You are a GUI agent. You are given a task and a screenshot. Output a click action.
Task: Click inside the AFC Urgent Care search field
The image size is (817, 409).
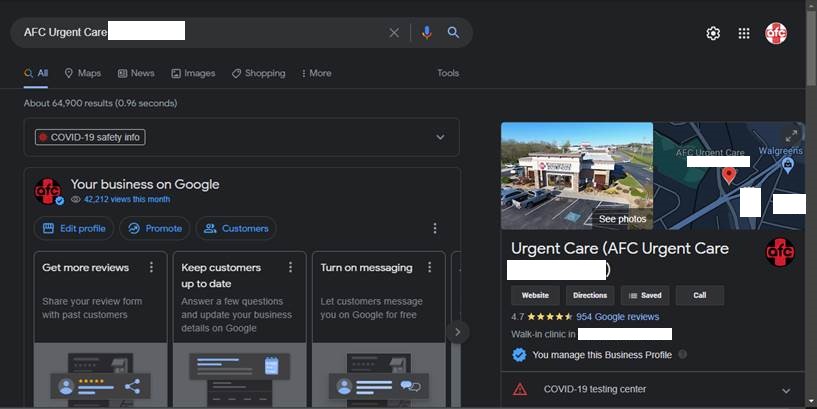(203, 33)
